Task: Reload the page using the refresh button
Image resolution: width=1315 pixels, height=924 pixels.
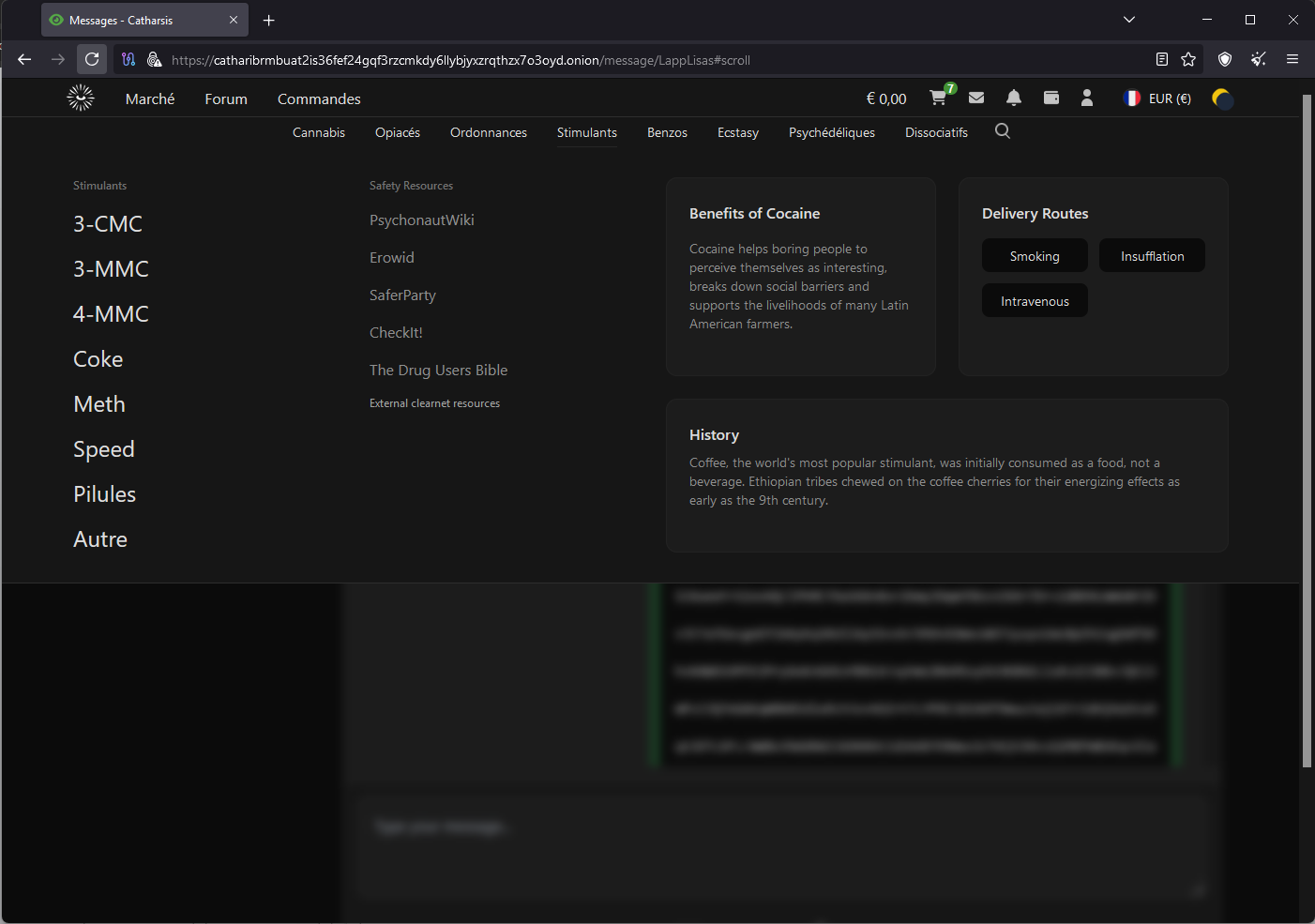Action: point(92,60)
